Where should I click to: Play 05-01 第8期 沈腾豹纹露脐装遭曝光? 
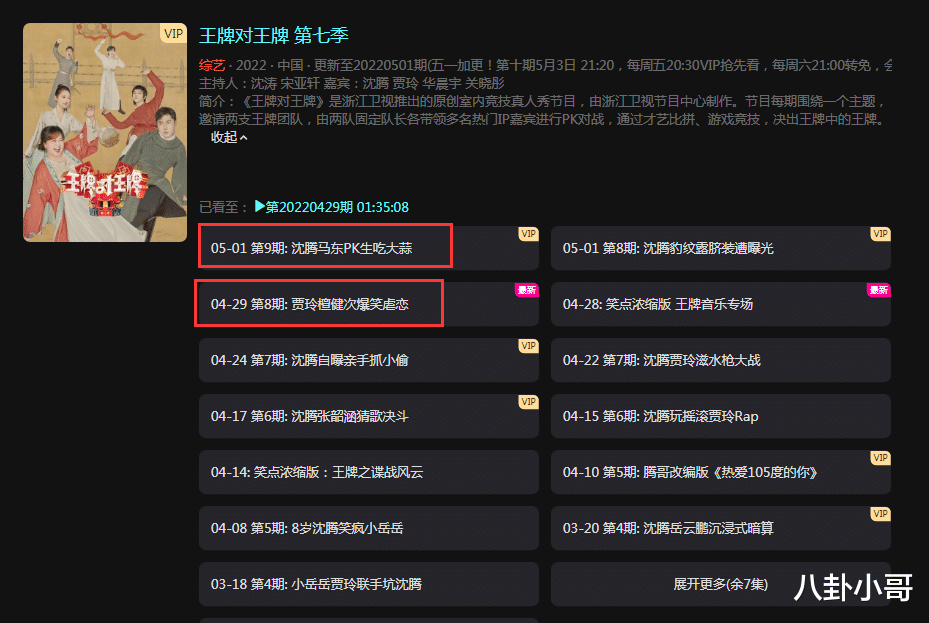[x=720, y=248]
